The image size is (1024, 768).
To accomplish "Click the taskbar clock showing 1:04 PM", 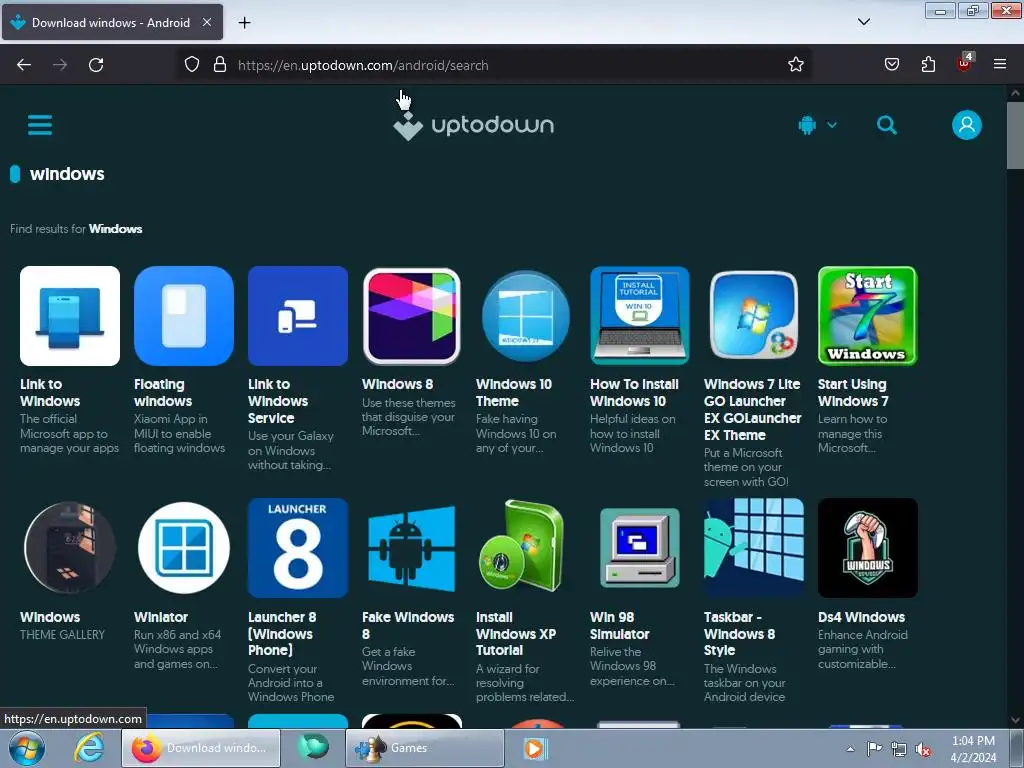I will point(973,749).
